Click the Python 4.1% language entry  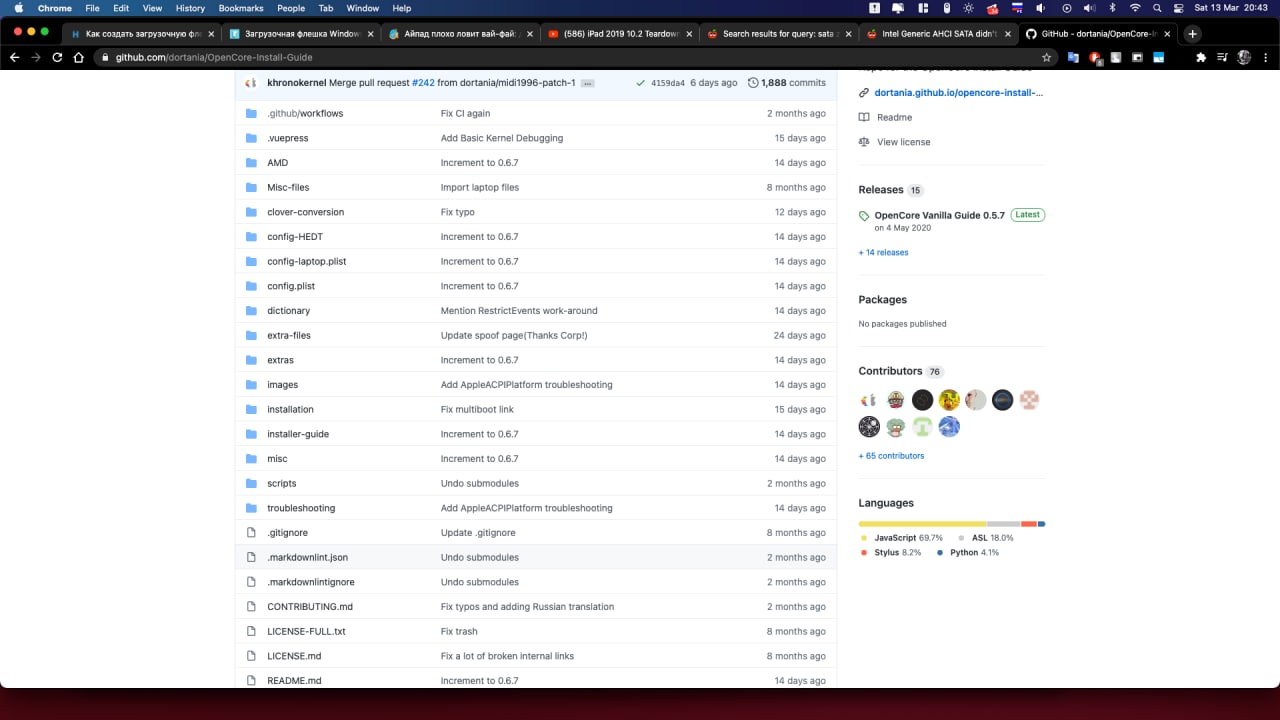click(974, 552)
